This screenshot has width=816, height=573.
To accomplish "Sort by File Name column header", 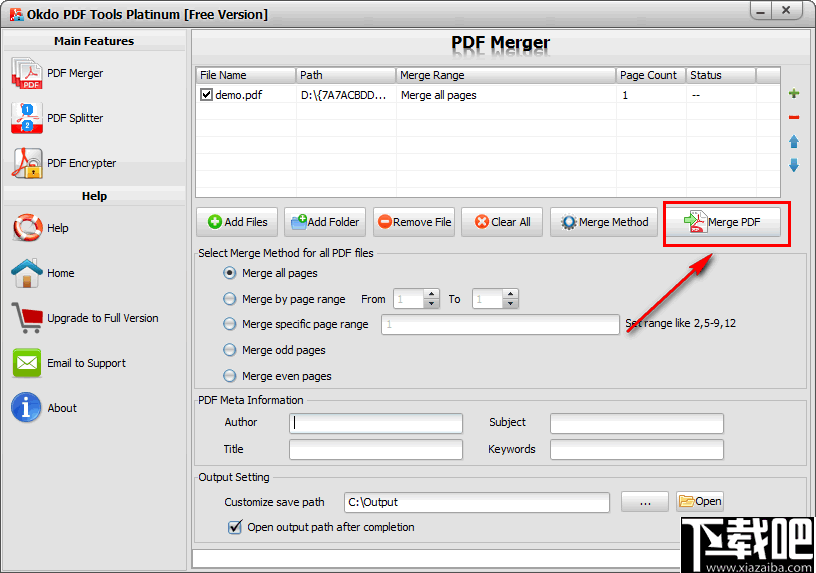I will (246, 75).
